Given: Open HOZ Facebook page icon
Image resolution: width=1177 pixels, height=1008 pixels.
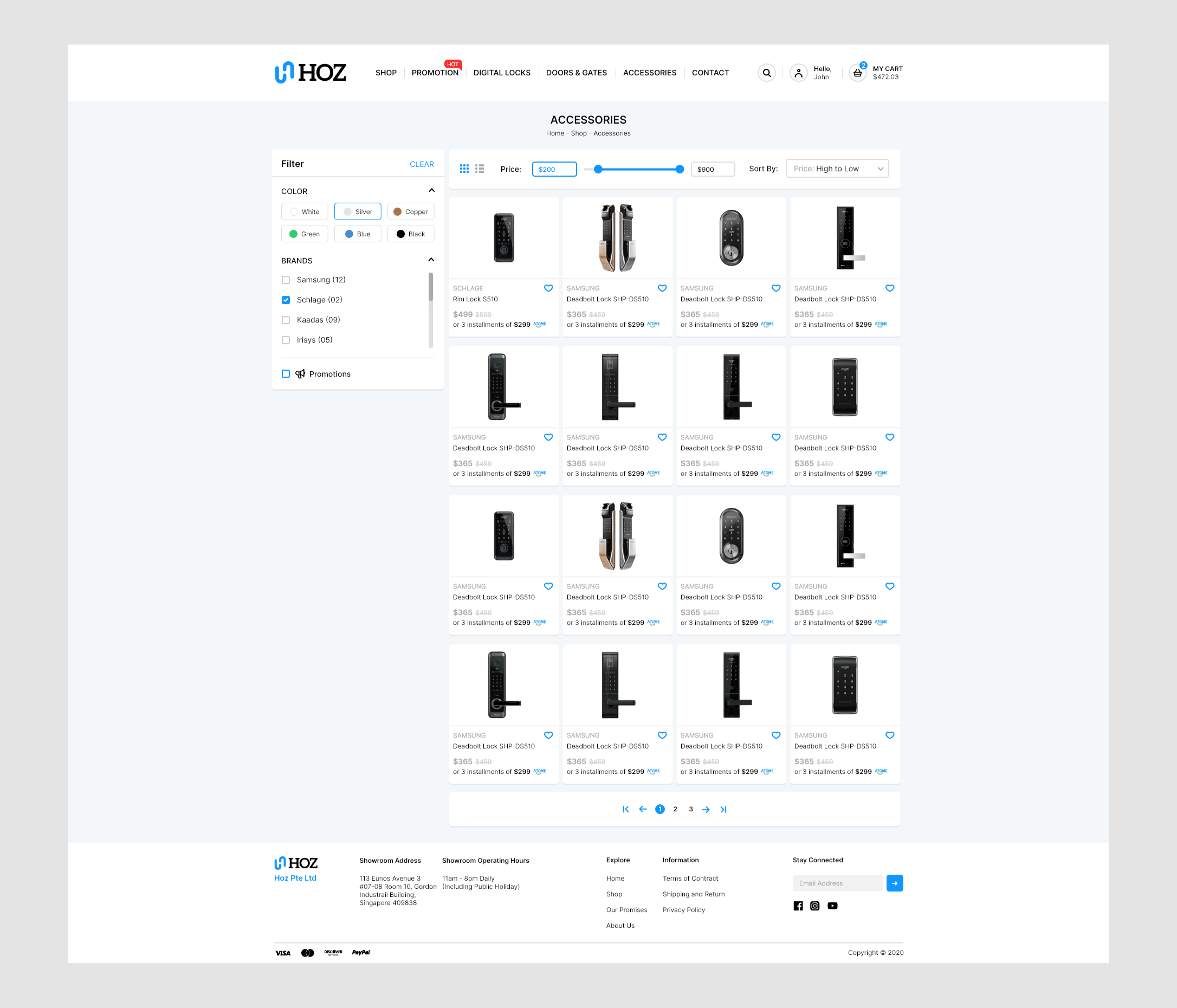Looking at the screenshot, I should [x=798, y=906].
